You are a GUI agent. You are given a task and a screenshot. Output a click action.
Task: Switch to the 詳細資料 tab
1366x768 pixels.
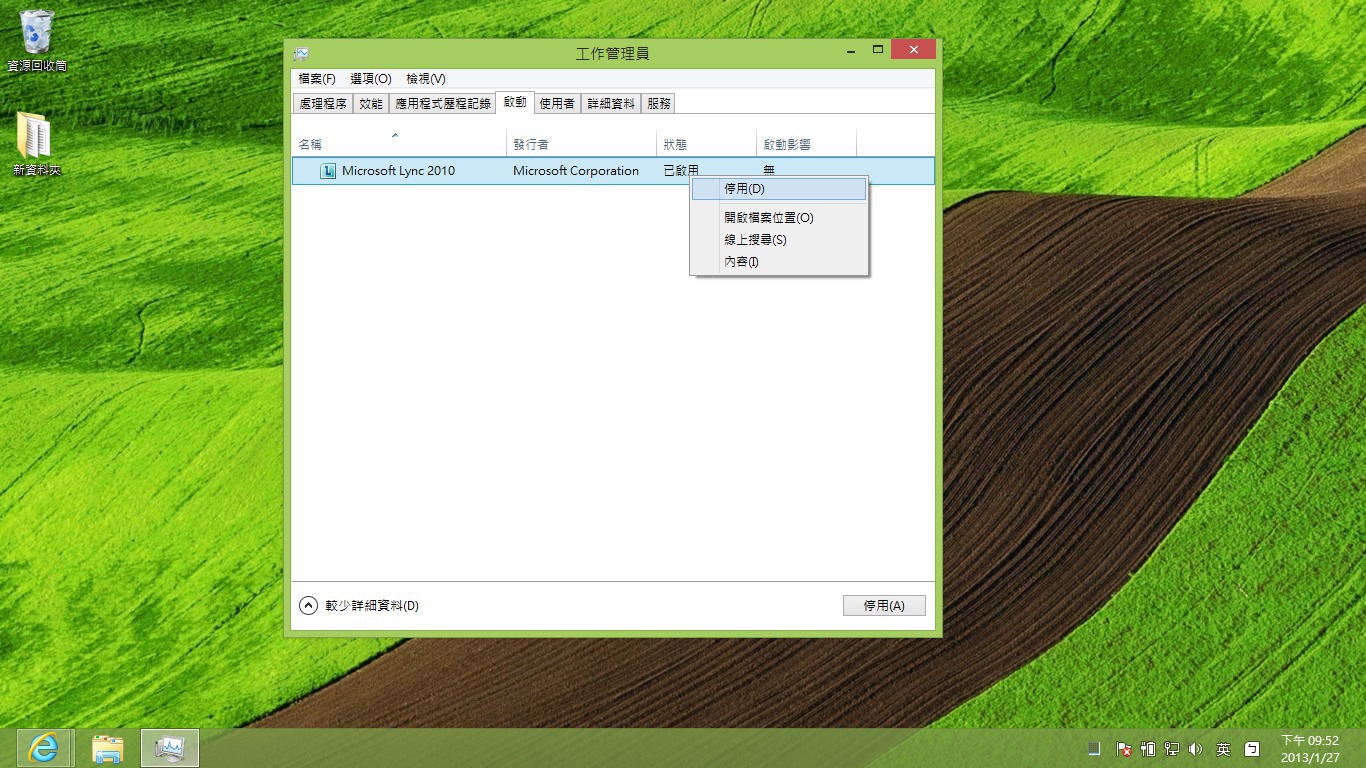(611, 103)
